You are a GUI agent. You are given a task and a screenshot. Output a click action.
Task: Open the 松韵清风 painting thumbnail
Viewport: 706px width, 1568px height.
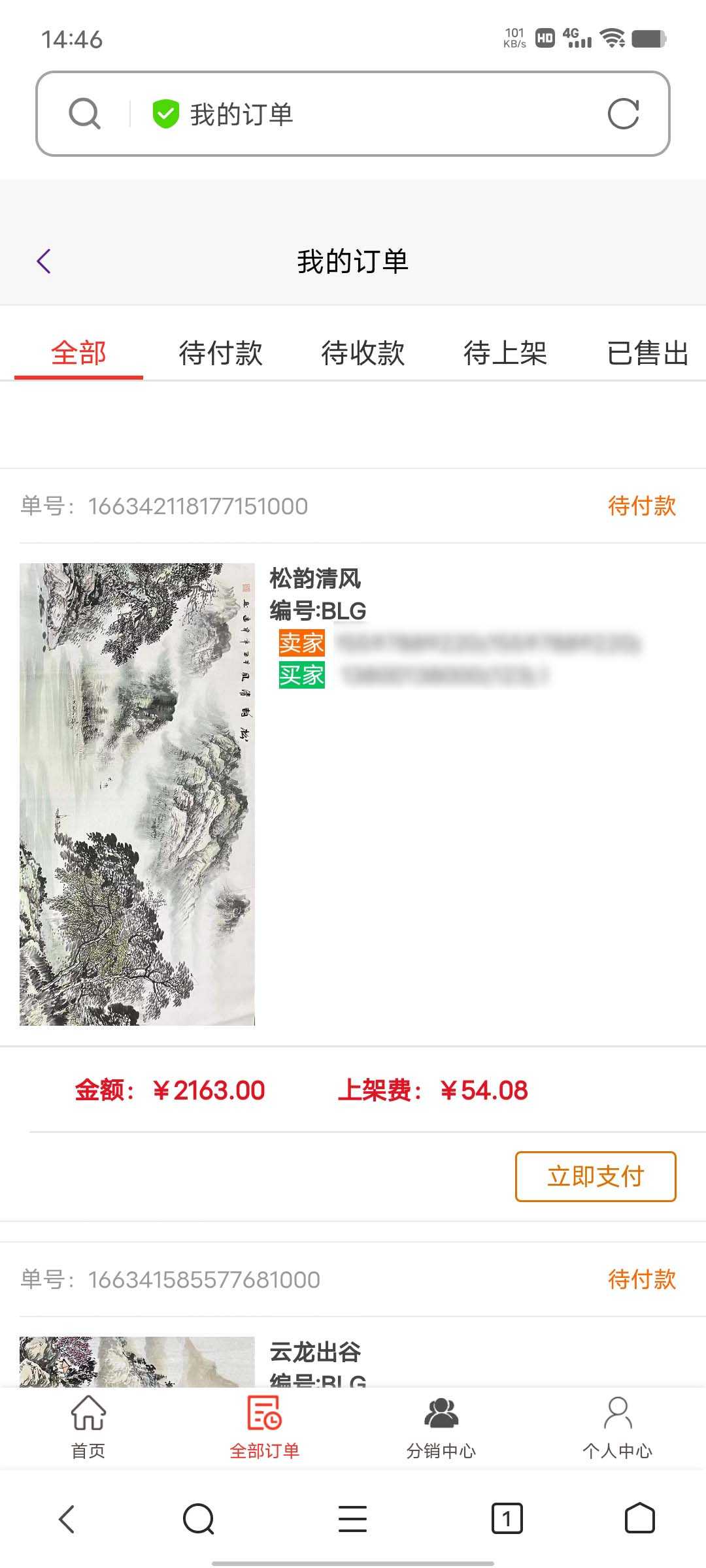(137, 794)
